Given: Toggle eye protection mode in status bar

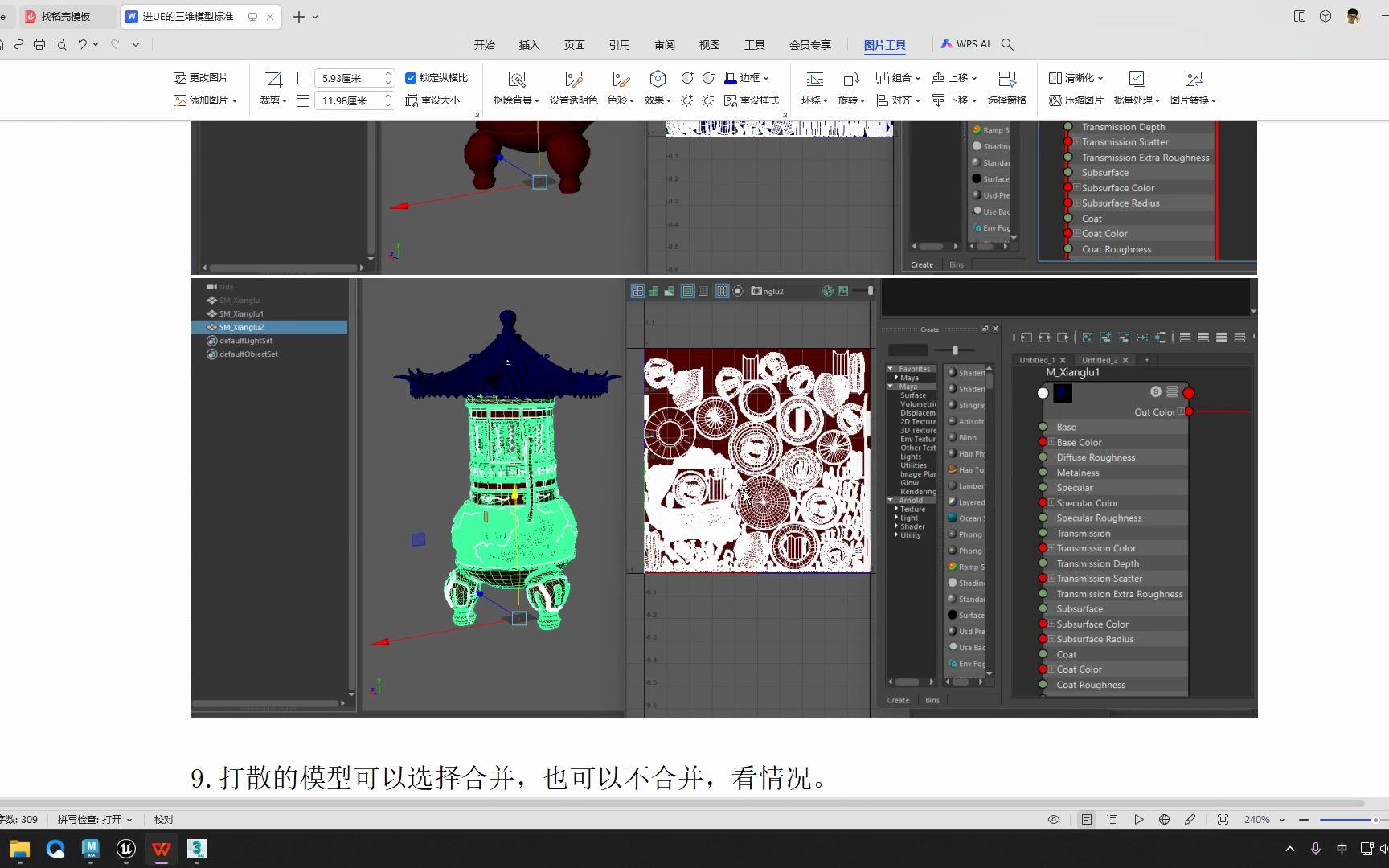Looking at the screenshot, I should coord(1054,820).
